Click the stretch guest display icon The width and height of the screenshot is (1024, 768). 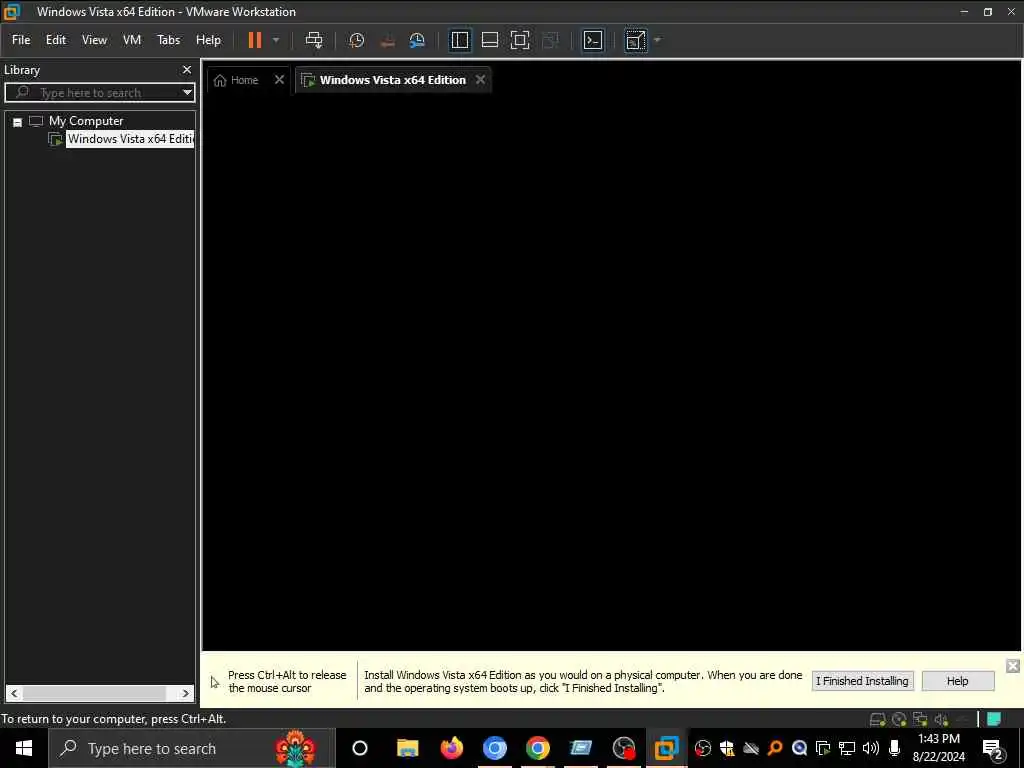point(635,40)
